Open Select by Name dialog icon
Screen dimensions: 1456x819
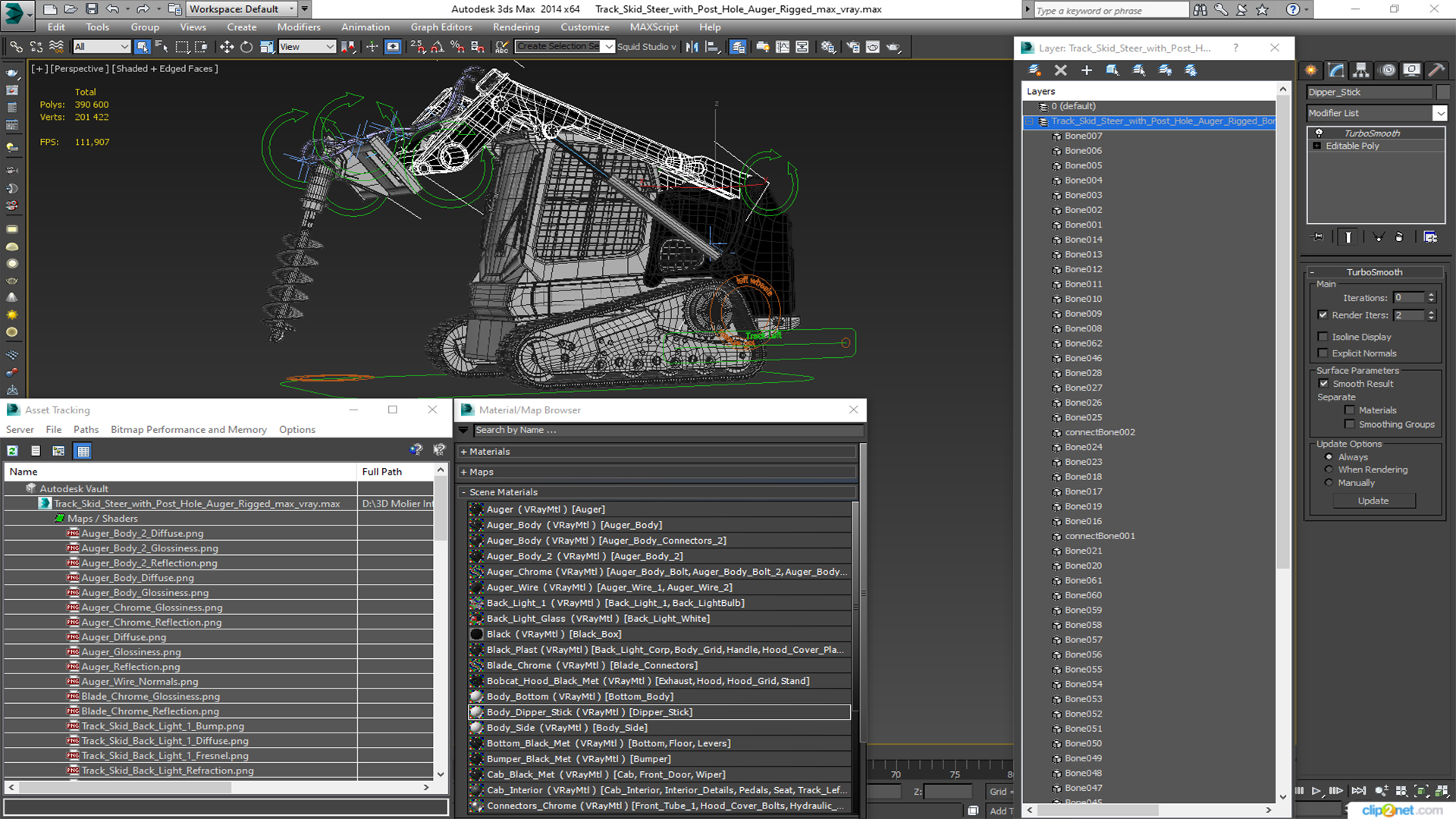162,47
